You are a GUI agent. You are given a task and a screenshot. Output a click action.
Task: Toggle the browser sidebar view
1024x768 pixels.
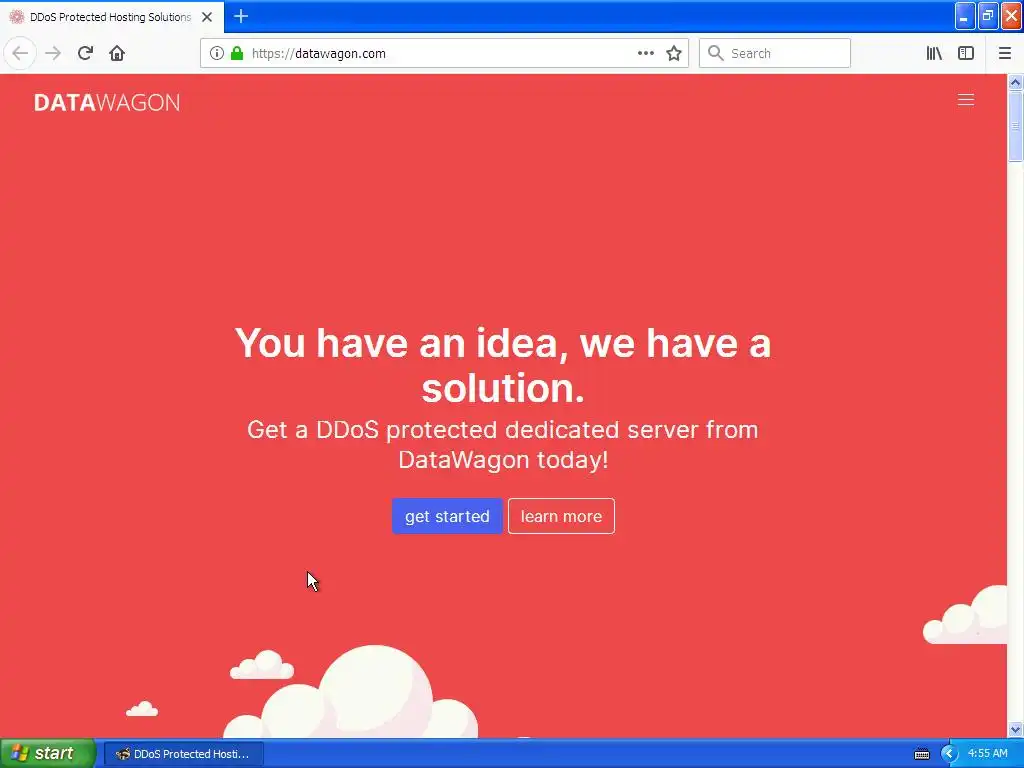tap(966, 53)
